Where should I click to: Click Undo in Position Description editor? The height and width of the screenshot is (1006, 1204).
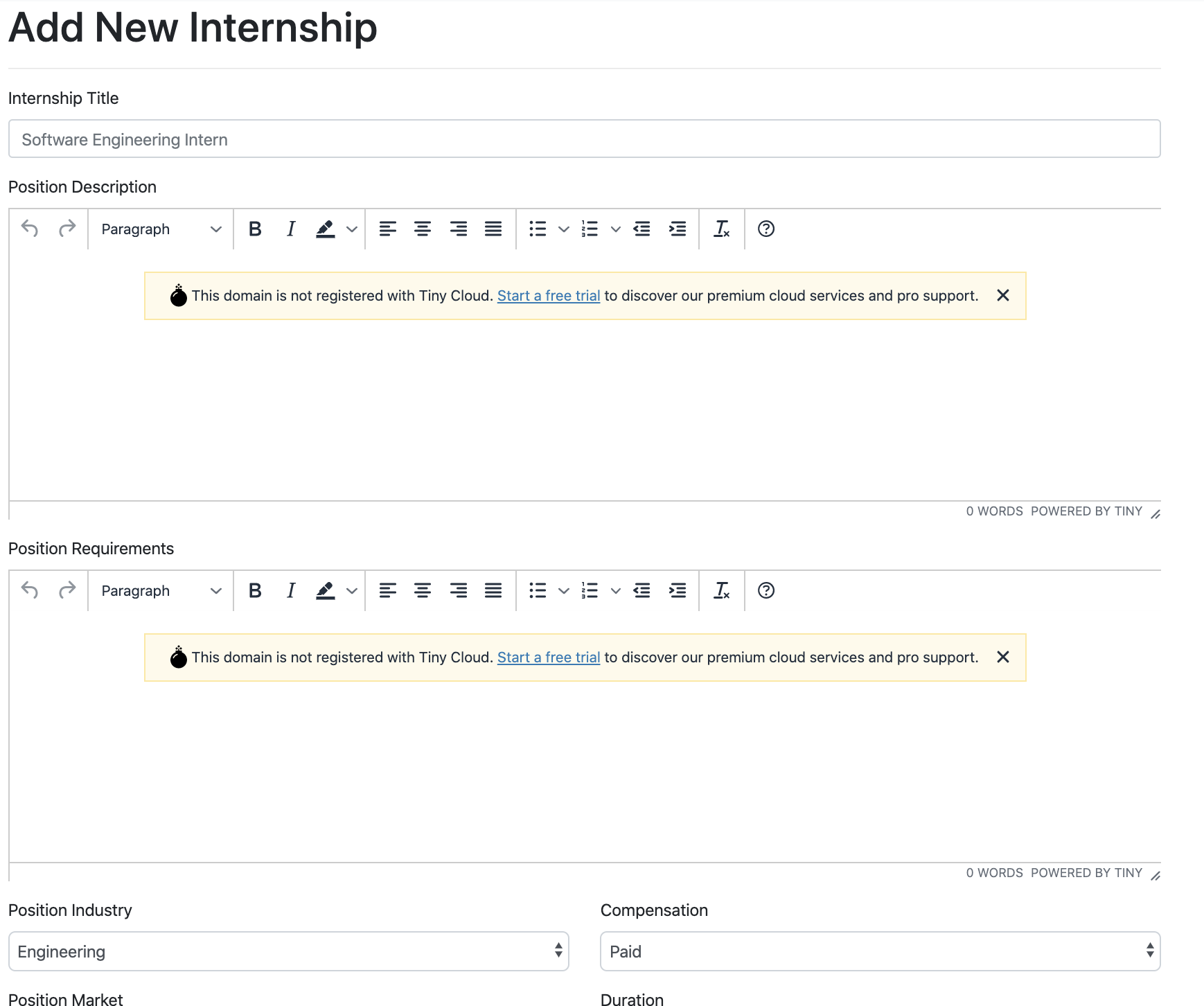[30, 229]
